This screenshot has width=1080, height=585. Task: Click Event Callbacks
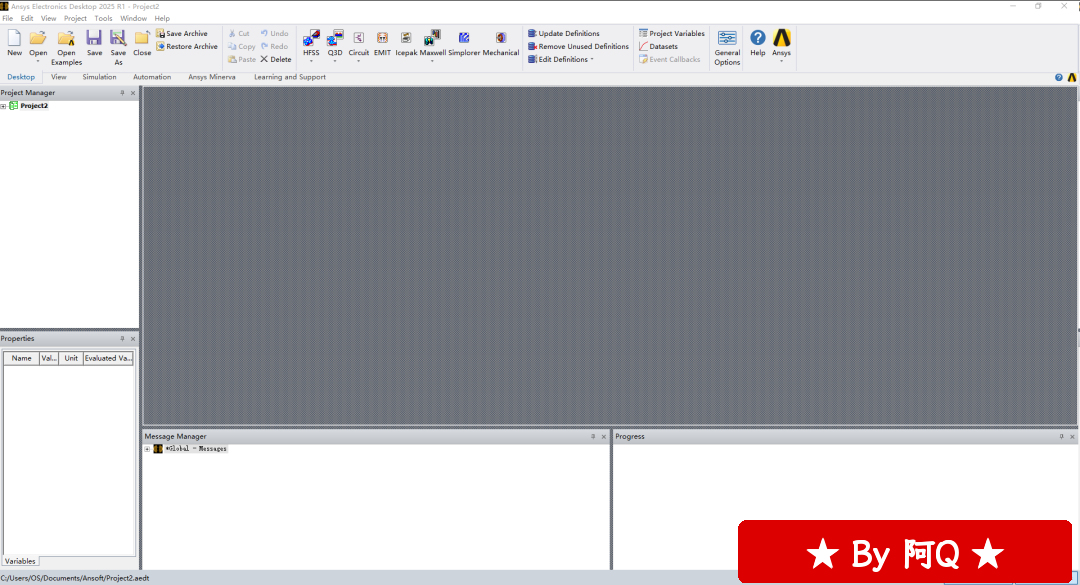[669, 59]
